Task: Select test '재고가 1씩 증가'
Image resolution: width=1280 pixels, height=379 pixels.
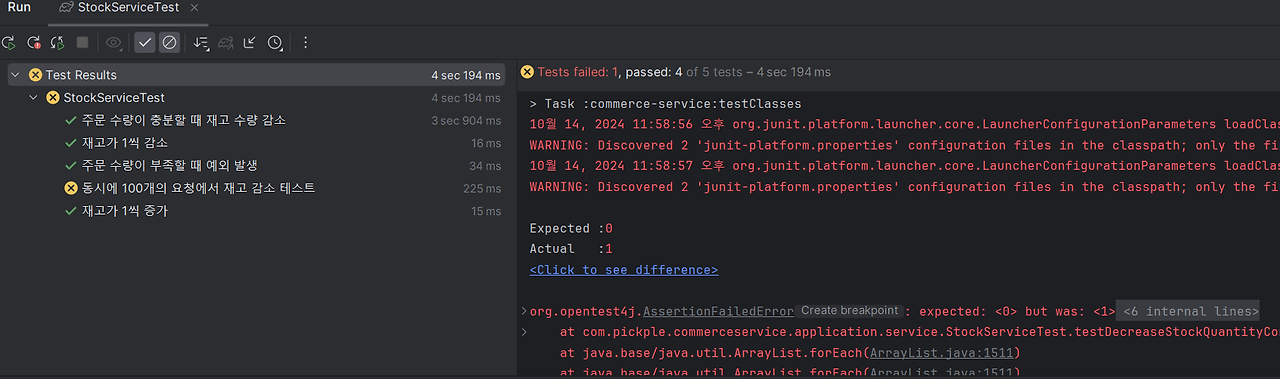Action: coord(125,211)
